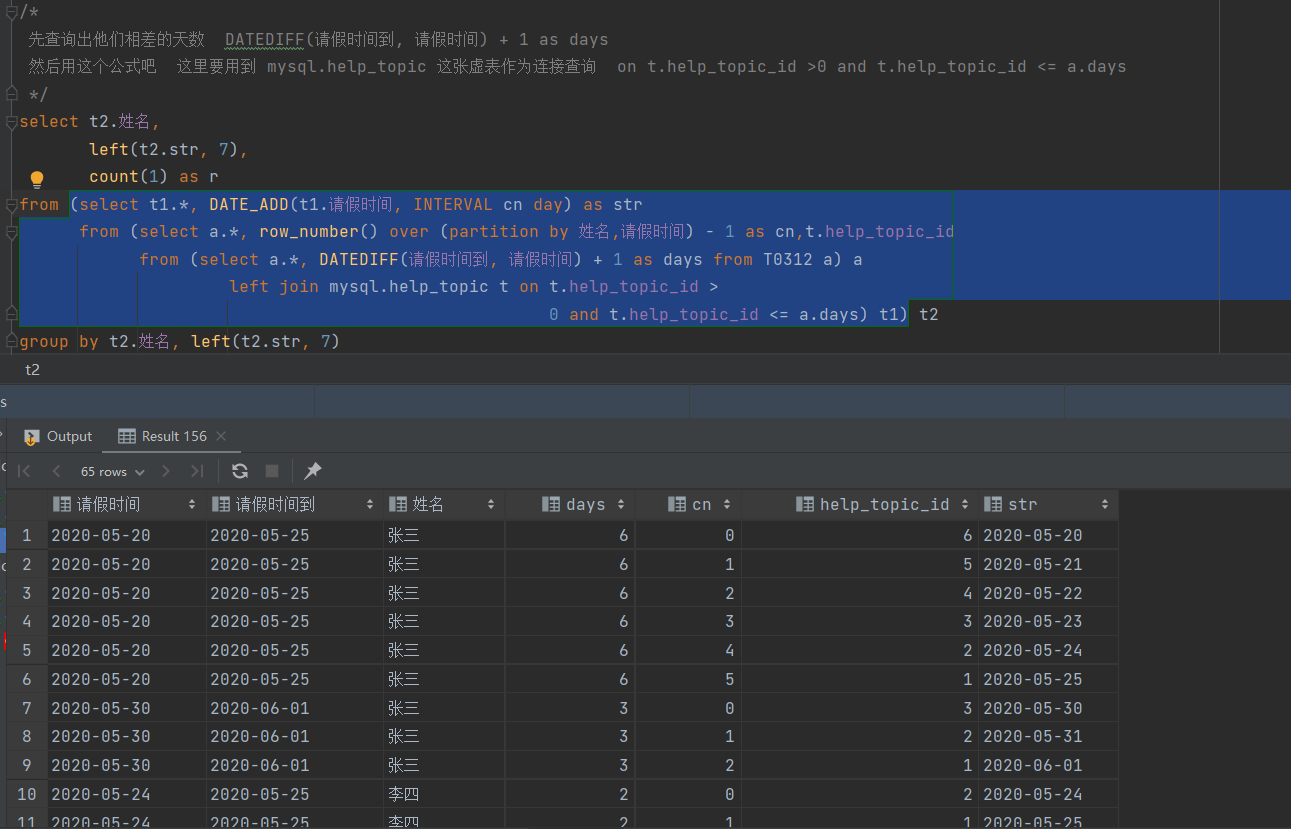Click the group by keyword in the editor

pyautogui.click(x=59, y=342)
